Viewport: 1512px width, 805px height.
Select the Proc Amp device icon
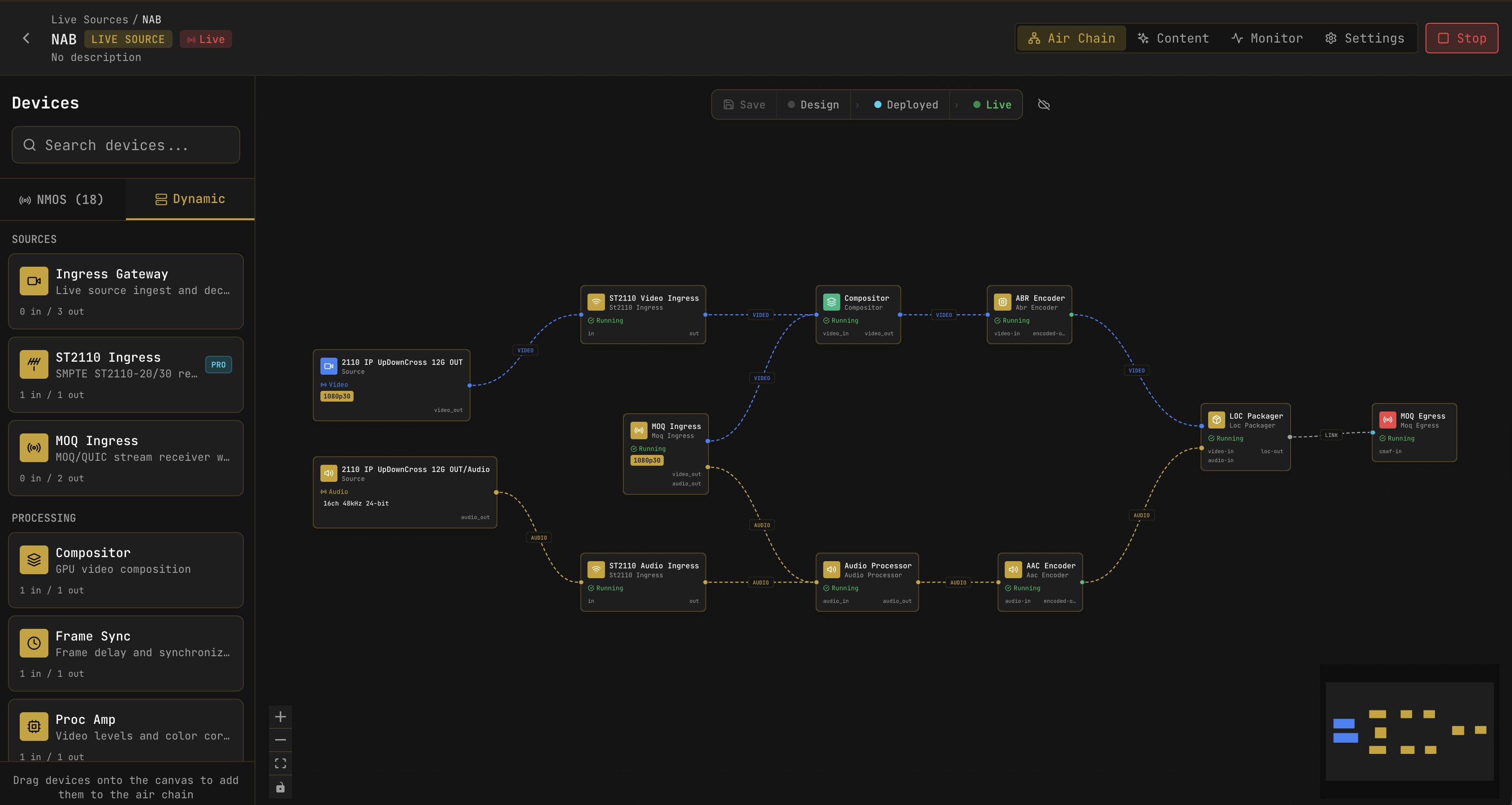pos(34,726)
